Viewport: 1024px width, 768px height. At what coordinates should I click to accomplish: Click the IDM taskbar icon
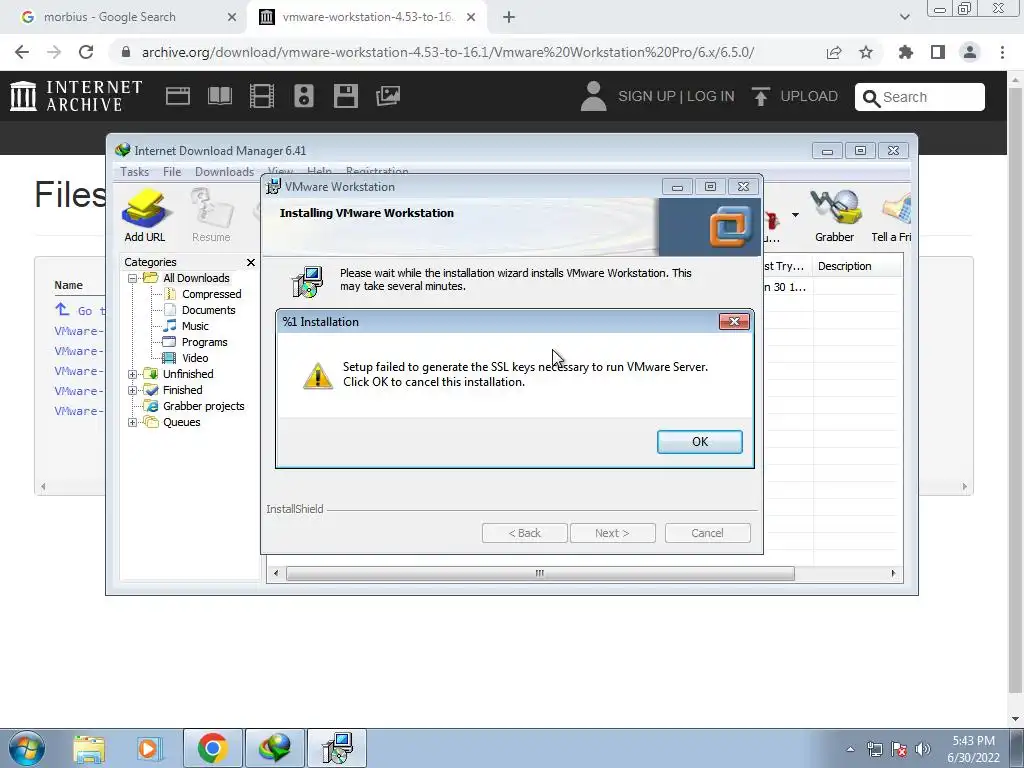tap(274, 748)
